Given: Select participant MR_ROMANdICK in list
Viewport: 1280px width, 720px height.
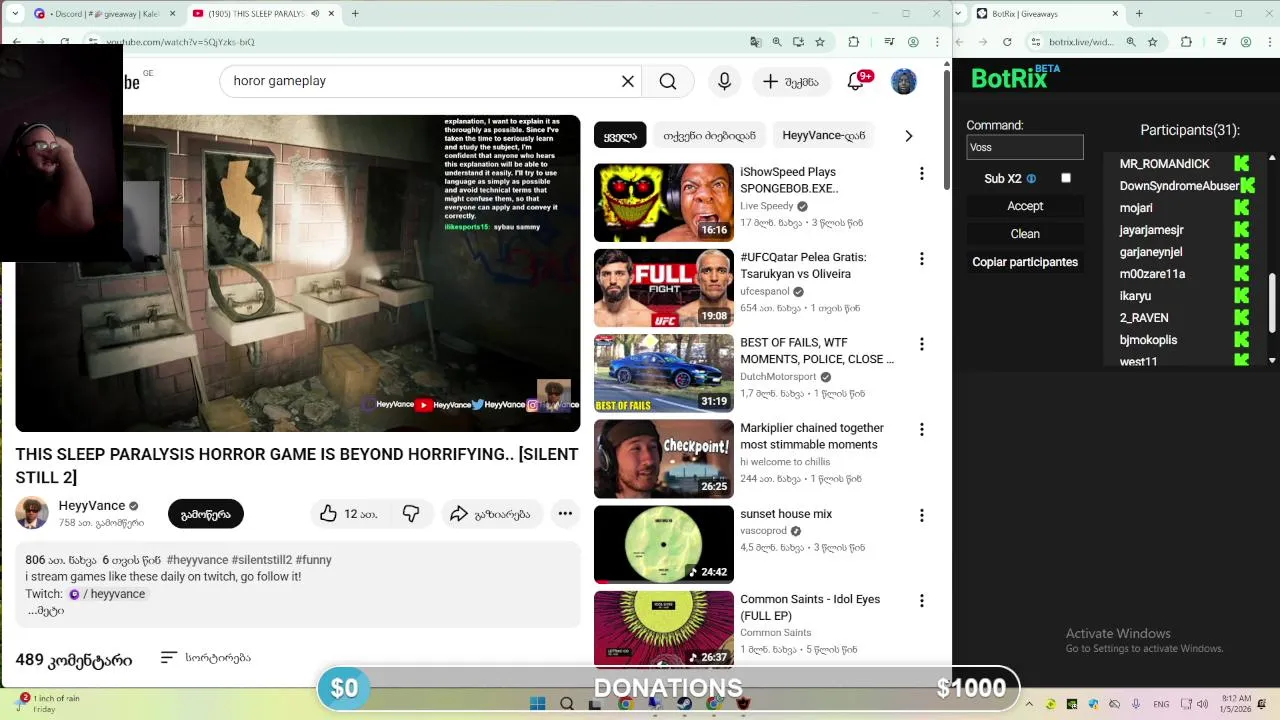Looking at the screenshot, I should 1164,164.
